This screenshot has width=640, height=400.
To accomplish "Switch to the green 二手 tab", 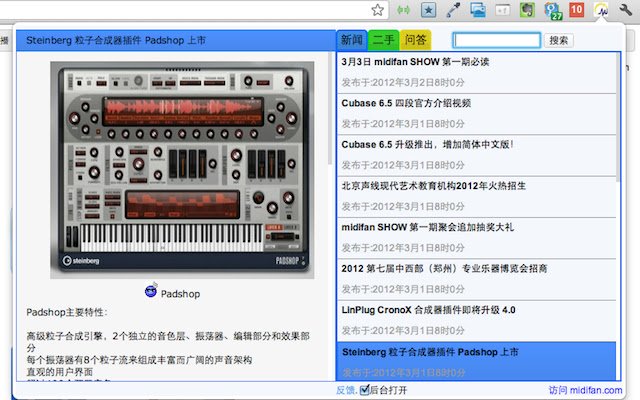I will coord(383,40).
